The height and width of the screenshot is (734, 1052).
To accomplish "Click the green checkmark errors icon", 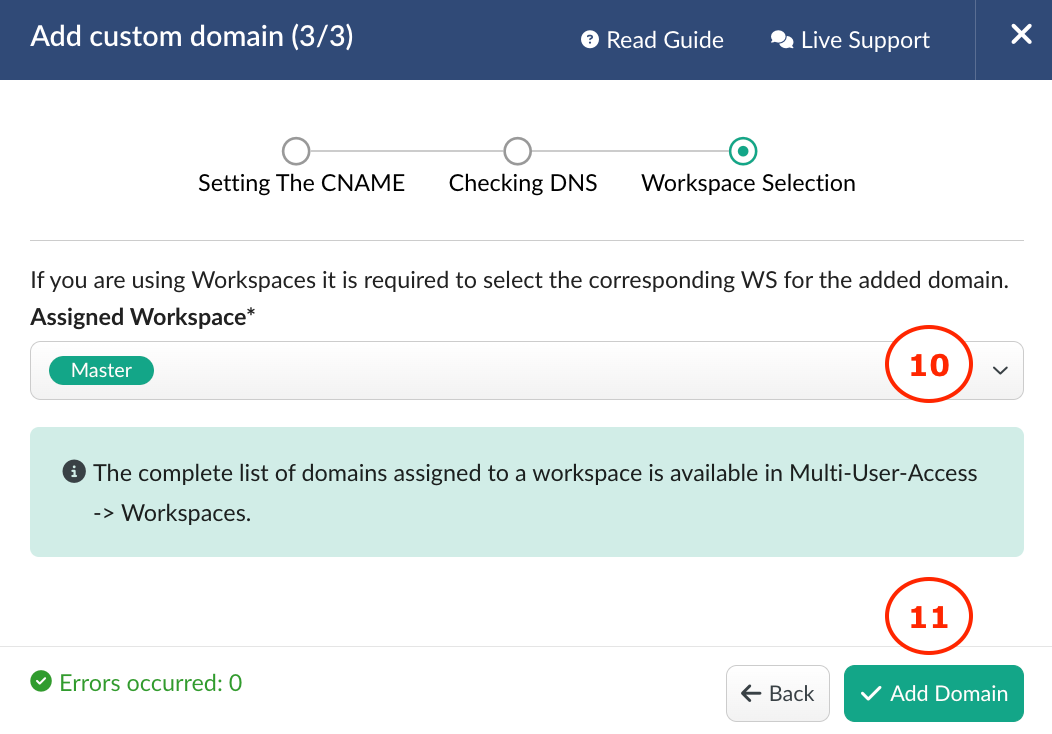I will pyautogui.click(x=41, y=682).
